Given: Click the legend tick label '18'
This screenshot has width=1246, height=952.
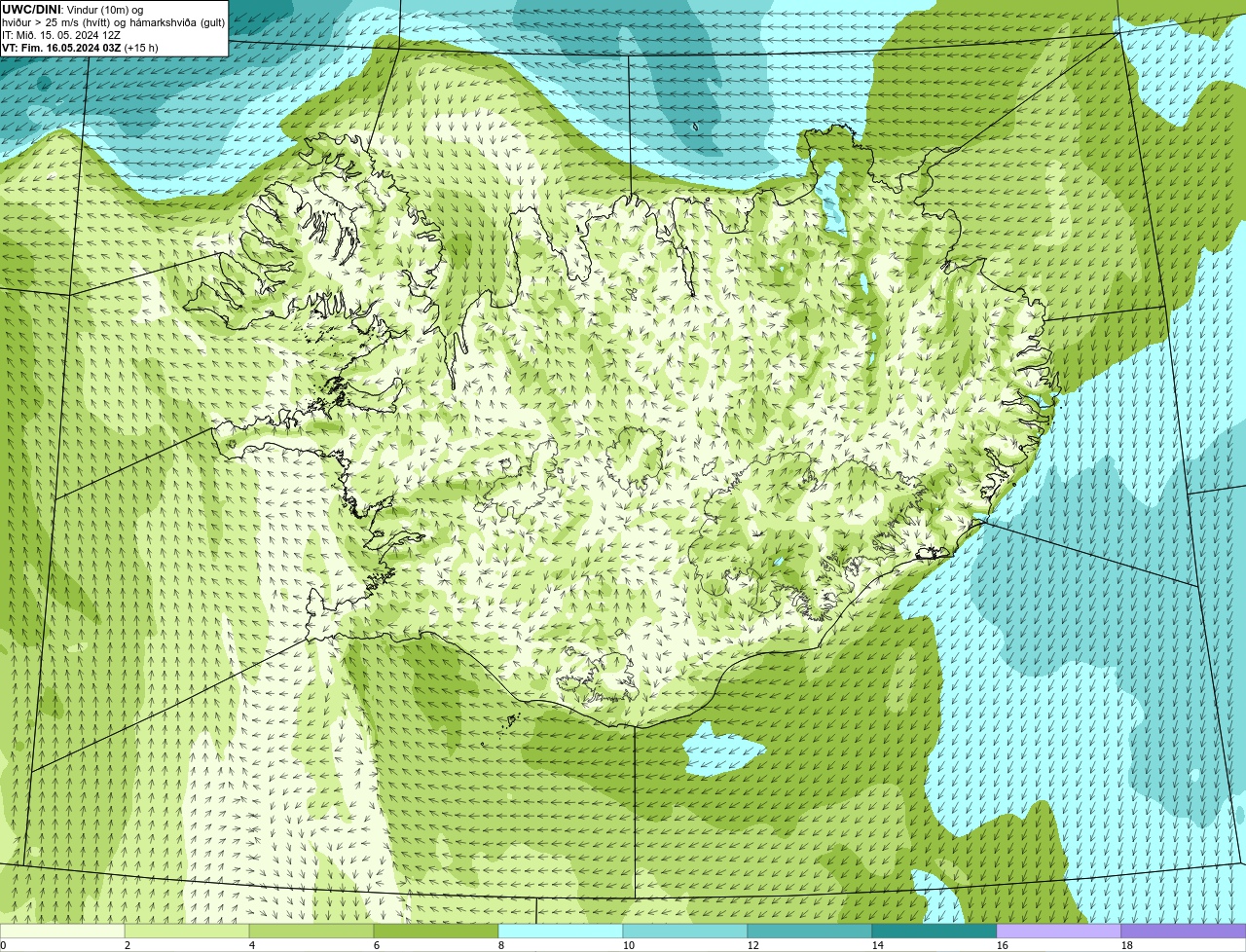Looking at the screenshot, I should coord(1127,945).
